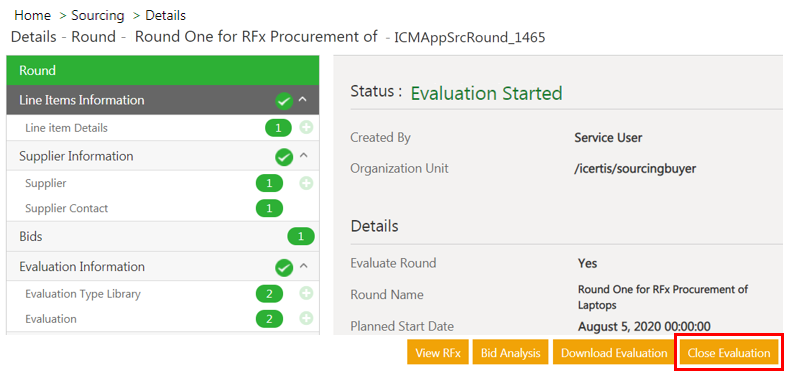Open the Bids section
This screenshot has width=790, height=373.
[163, 236]
